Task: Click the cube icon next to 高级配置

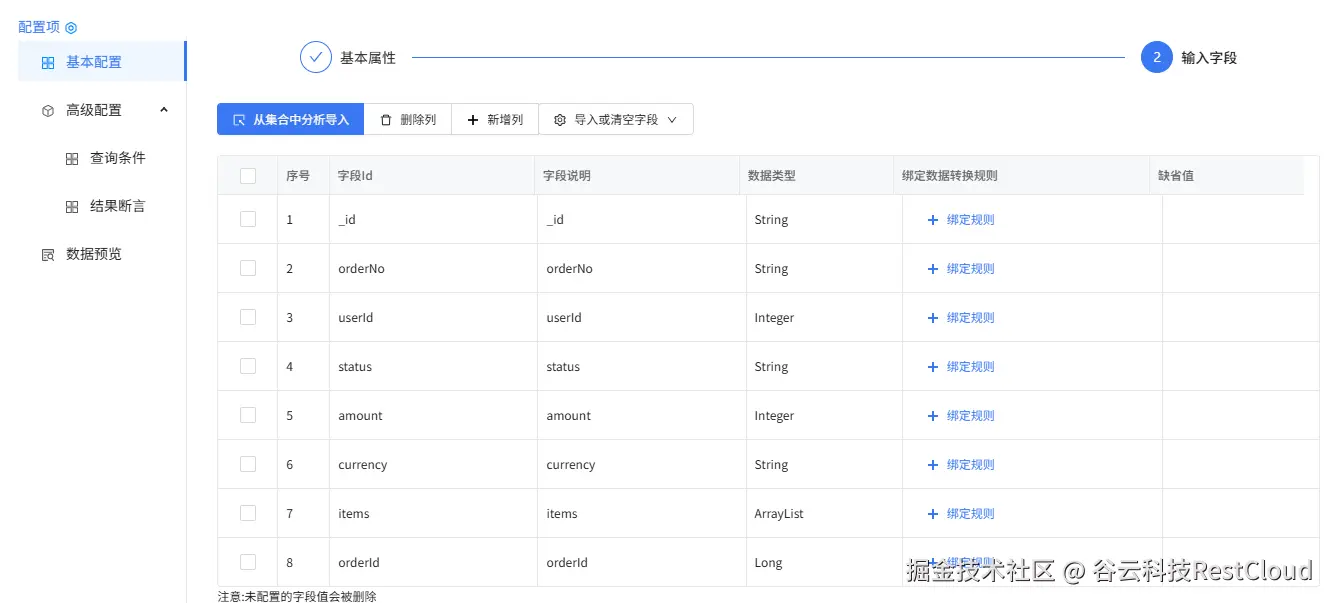Action: click(48, 111)
